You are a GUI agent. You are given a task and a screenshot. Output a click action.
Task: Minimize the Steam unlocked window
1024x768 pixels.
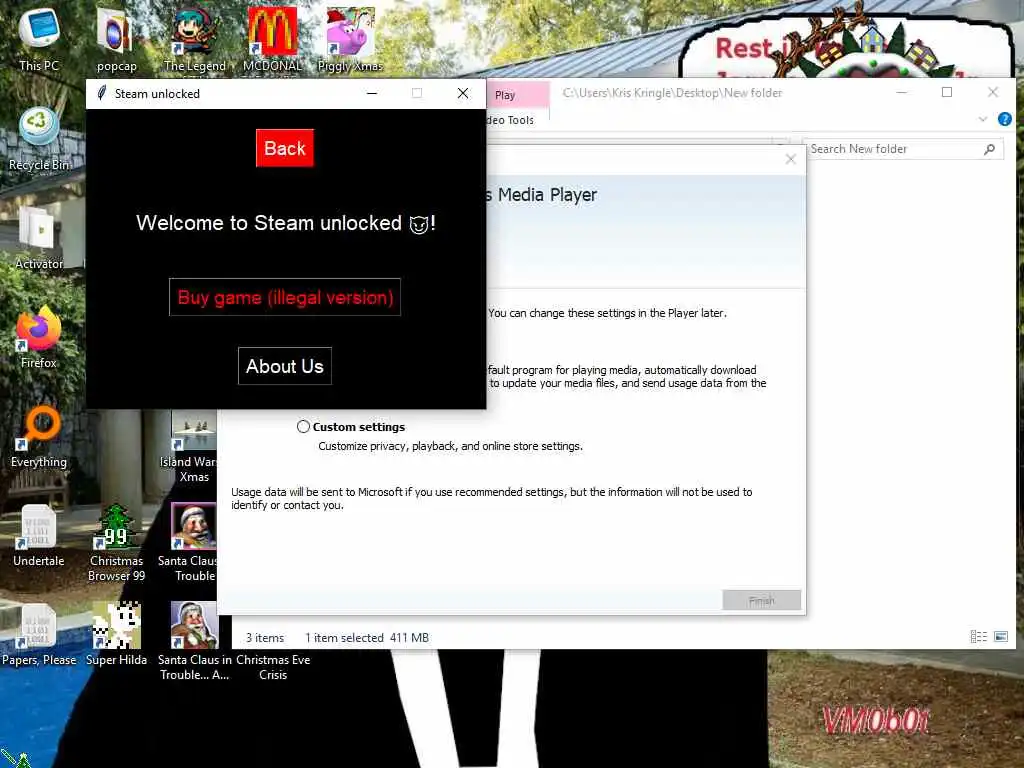[372, 93]
